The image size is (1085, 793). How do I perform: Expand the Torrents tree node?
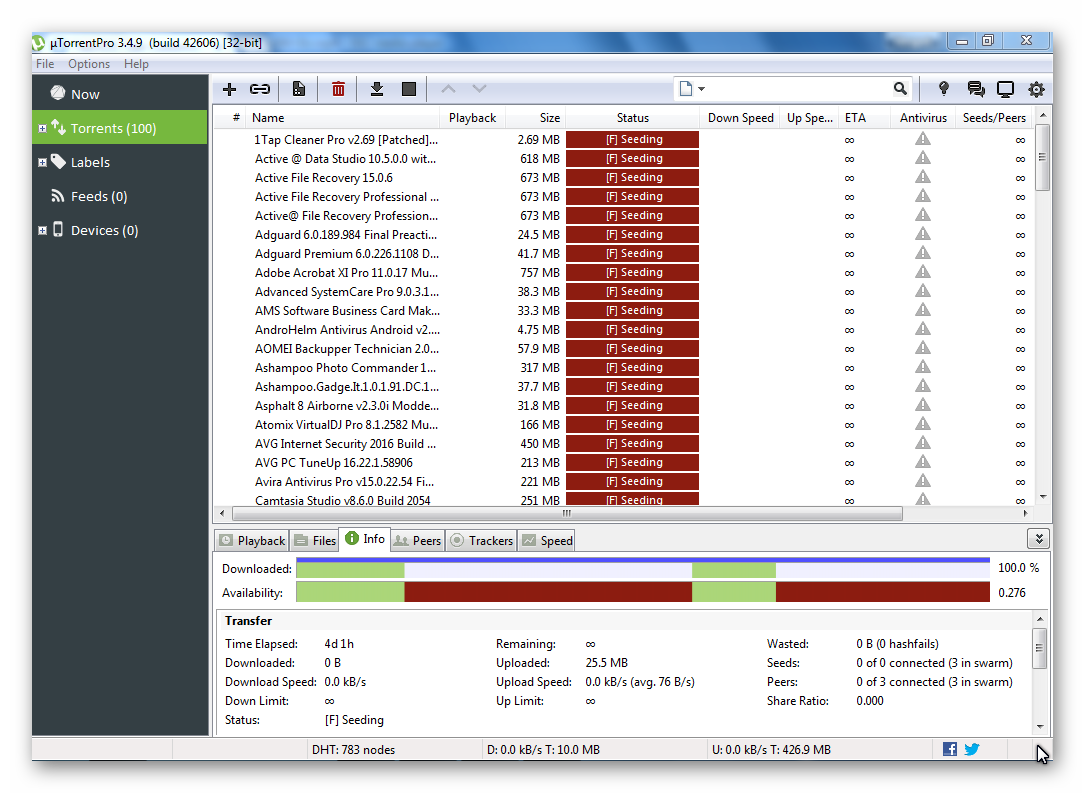coord(42,128)
